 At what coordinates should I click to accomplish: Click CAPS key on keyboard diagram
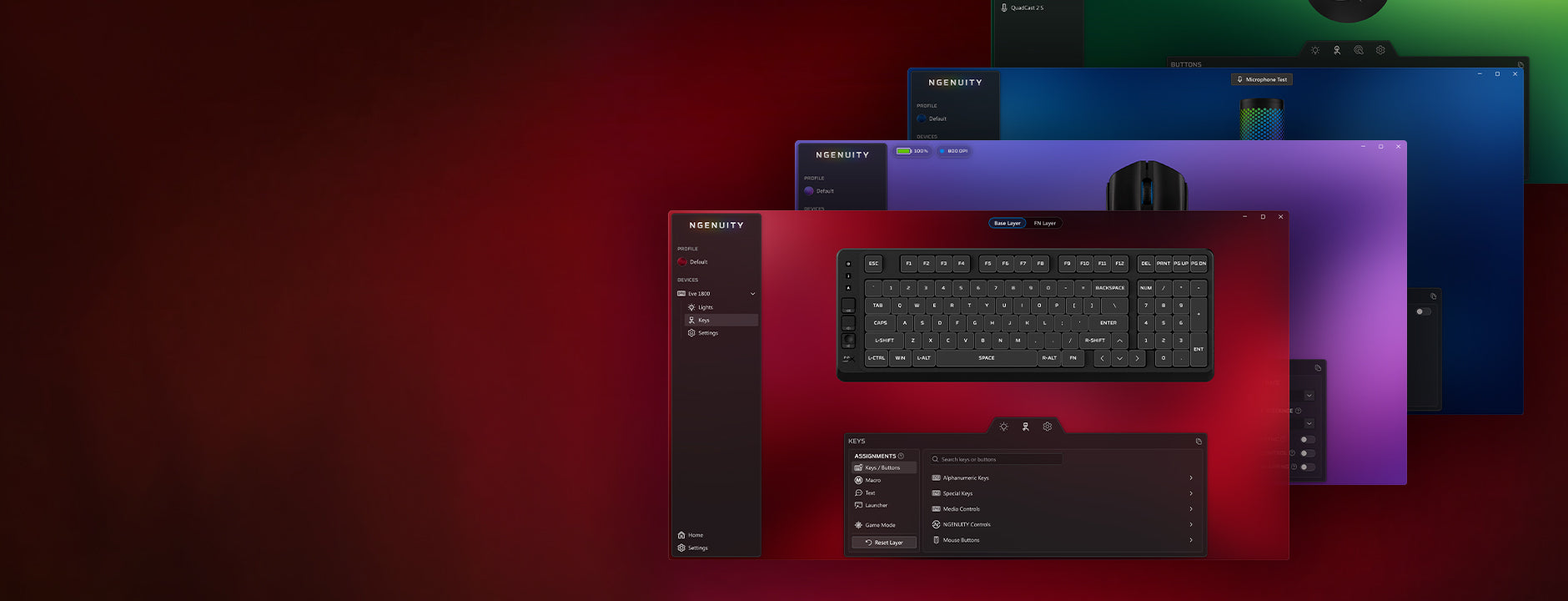pyautogui.click(x=880, y=323)
